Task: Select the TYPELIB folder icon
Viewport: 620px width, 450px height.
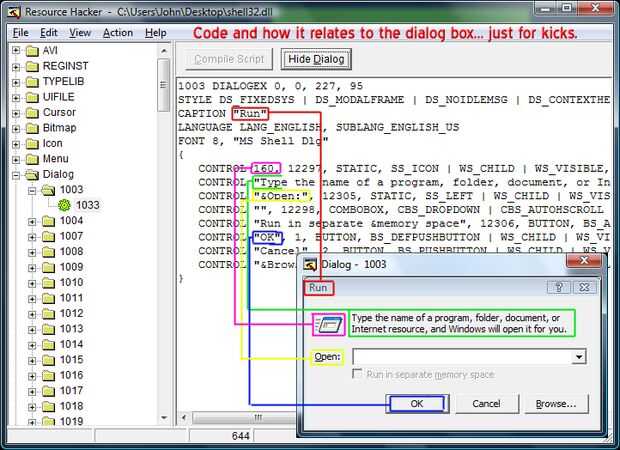Action: 32,82
